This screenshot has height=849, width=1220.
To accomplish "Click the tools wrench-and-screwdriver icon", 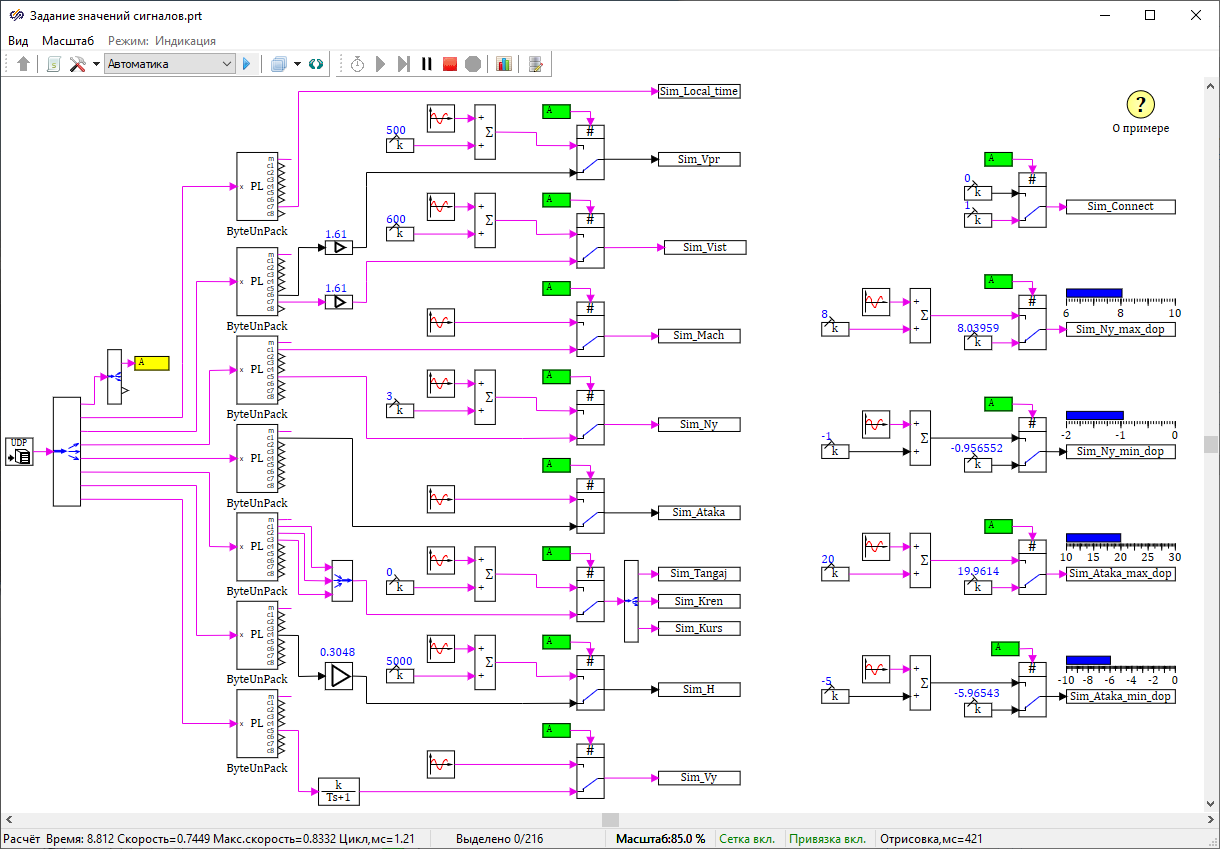I will [x=77, y=64].
